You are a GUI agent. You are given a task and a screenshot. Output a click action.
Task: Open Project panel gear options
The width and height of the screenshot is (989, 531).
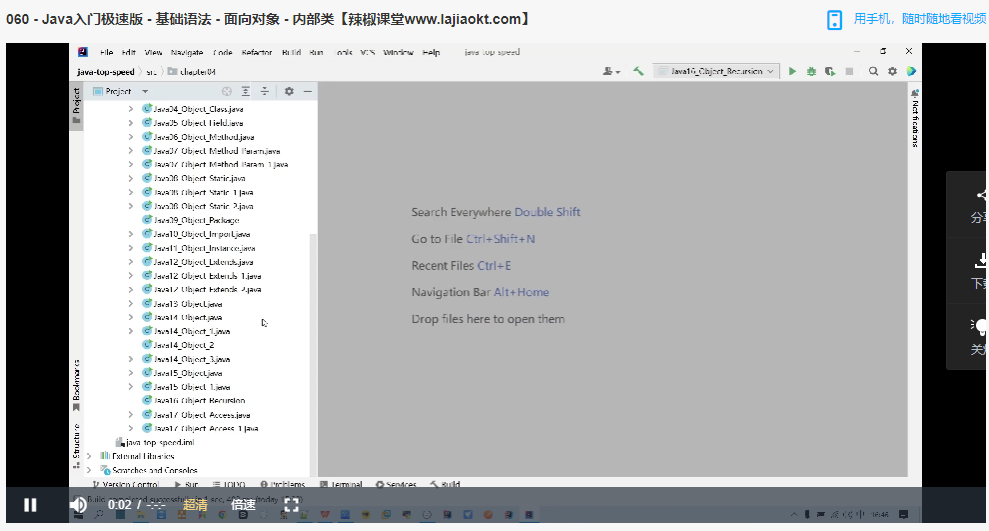[x=289, y=91]
